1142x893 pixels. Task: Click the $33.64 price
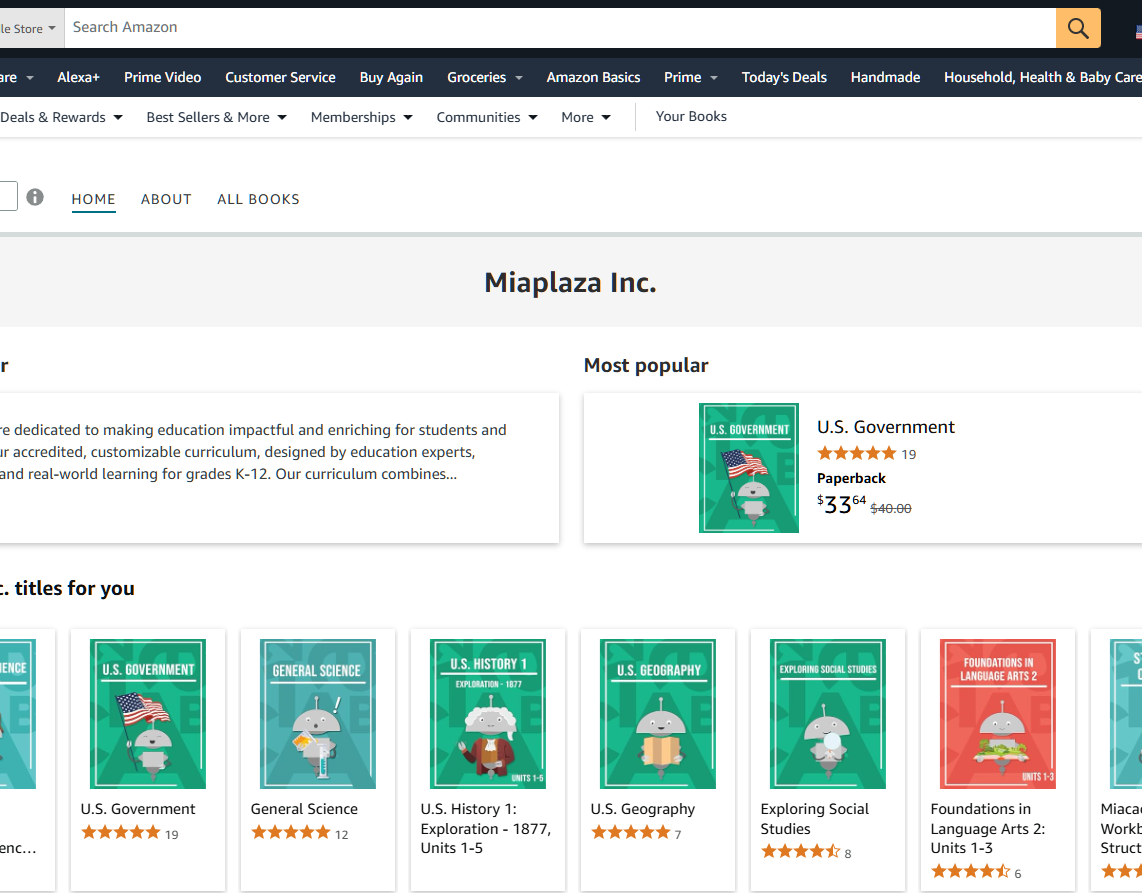(841, 504)
